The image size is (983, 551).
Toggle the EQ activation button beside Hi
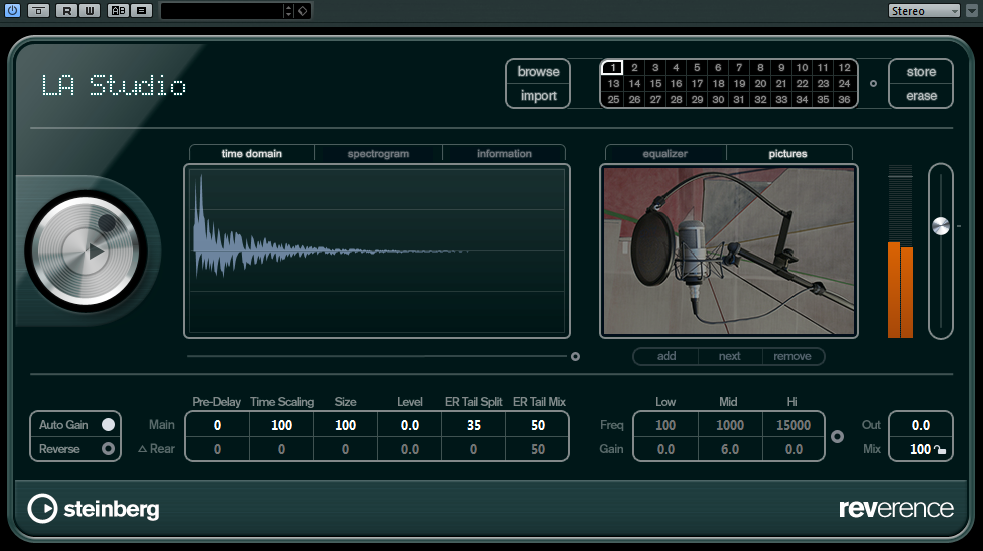(x=838, y=437)
